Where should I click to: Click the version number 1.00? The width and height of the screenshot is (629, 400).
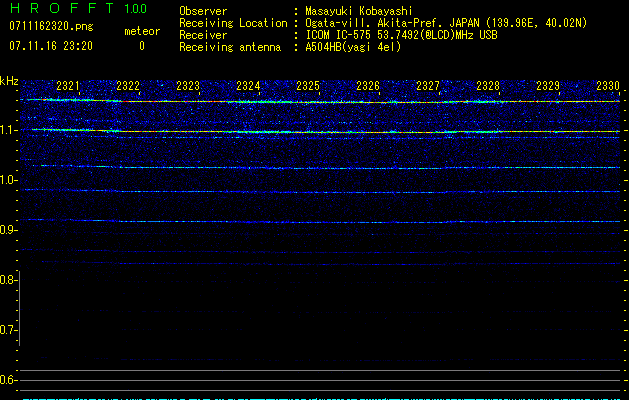pos(134,9)
